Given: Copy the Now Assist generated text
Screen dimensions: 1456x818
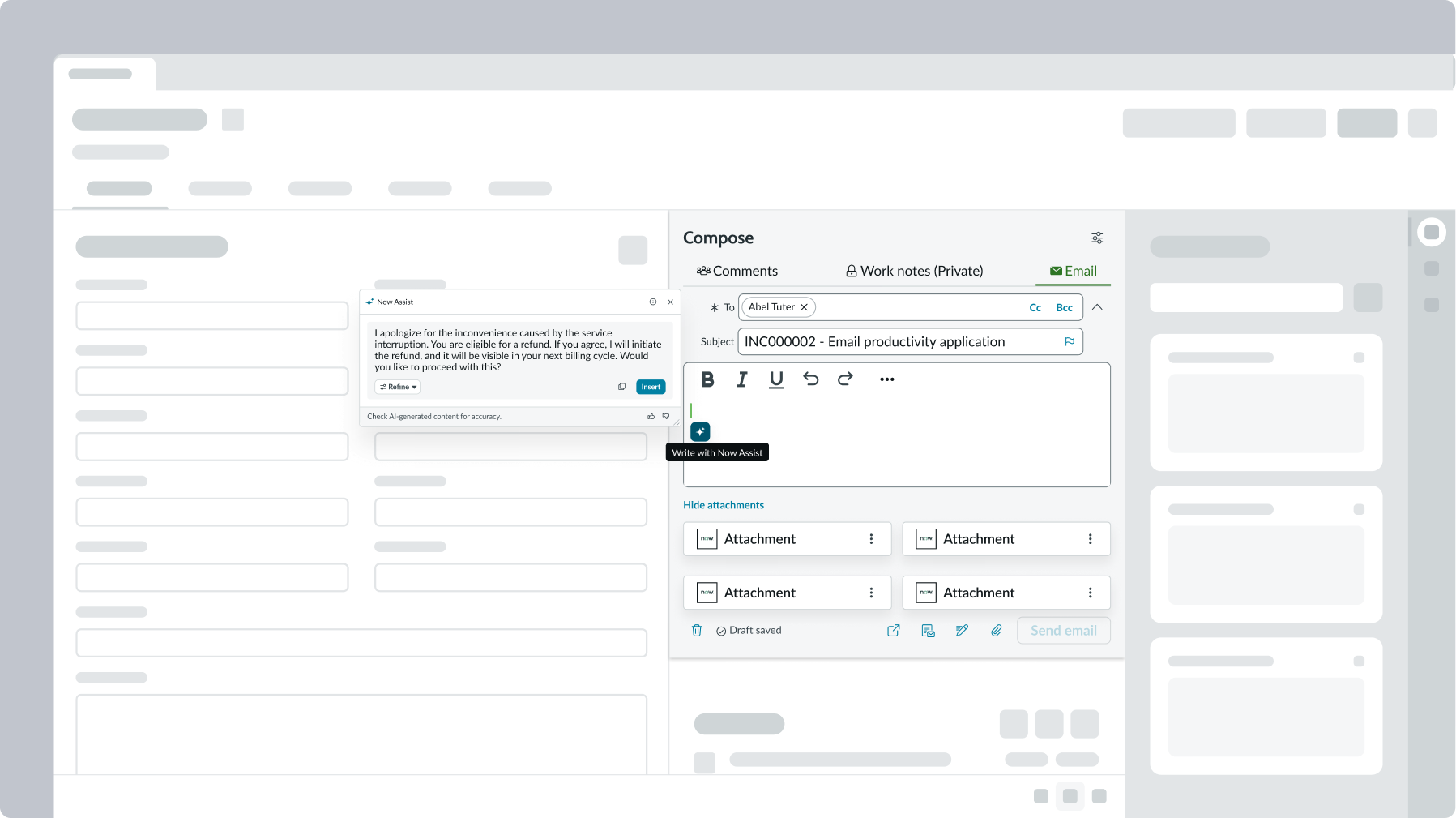Looking at the screenshot, I should pos(621,387).
